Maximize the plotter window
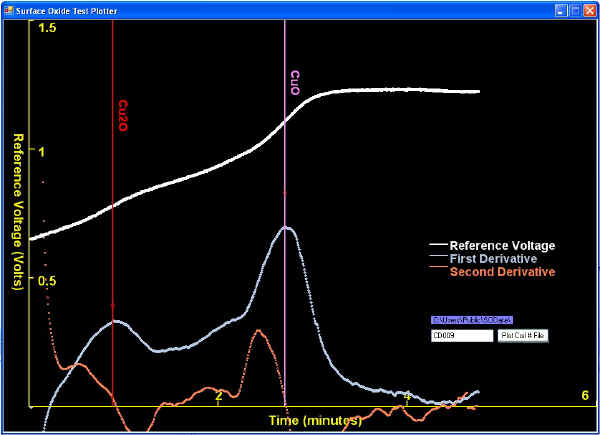600x435 pixels. [575, 9]
